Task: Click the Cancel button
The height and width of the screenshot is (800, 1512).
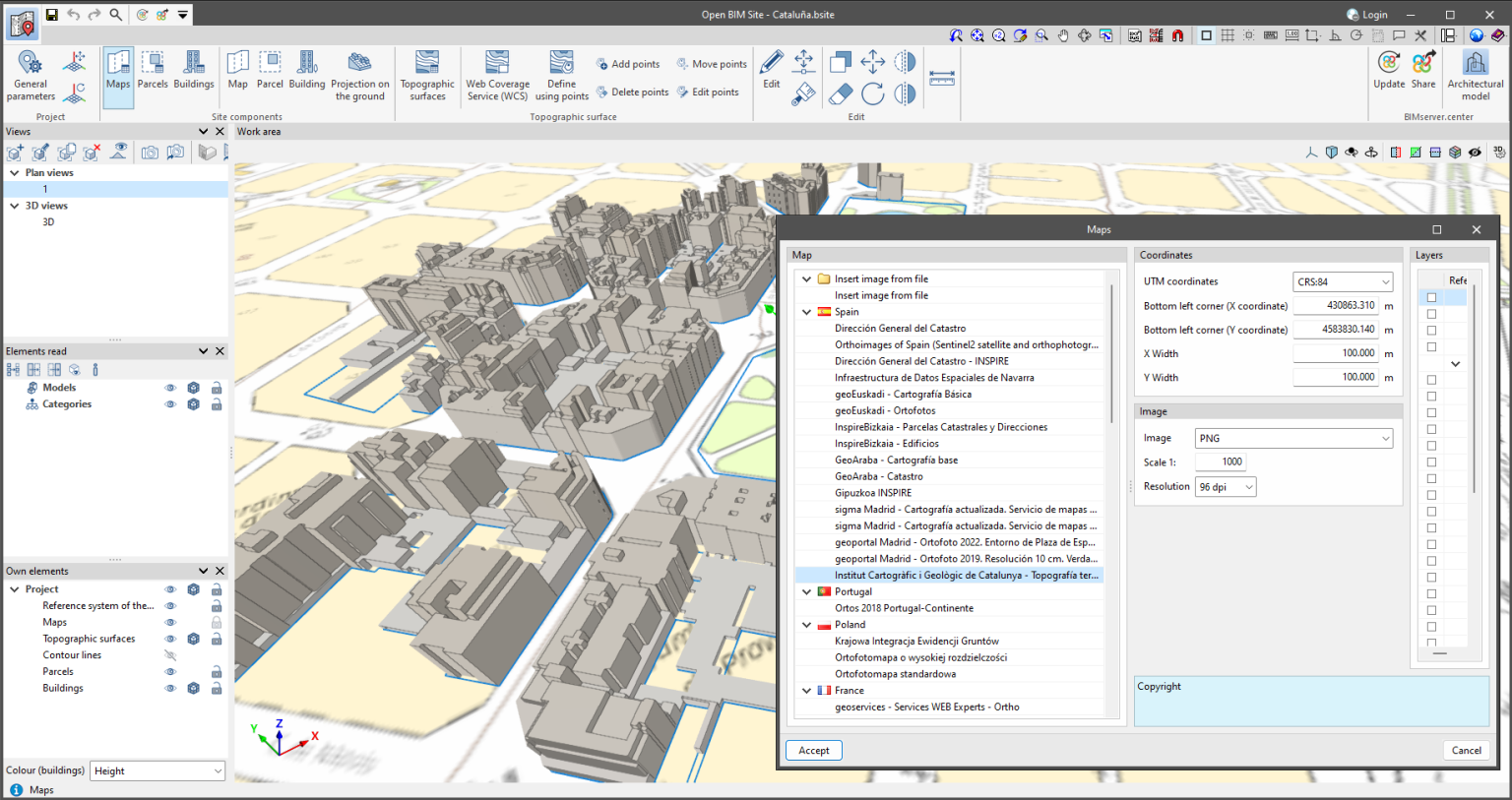Action: point(1466,750)
